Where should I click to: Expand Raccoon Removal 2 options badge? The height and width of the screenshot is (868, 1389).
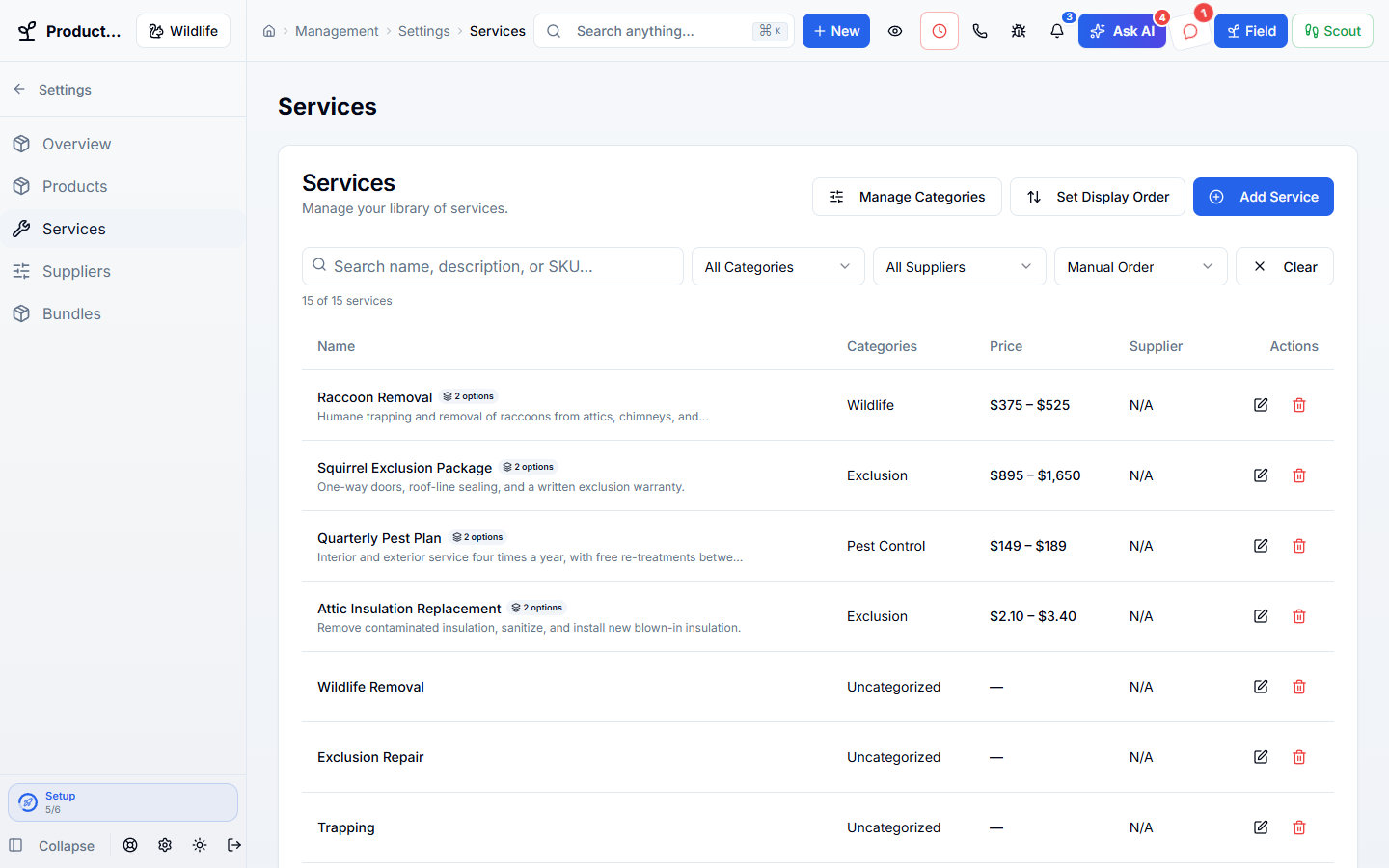[468, 396]
